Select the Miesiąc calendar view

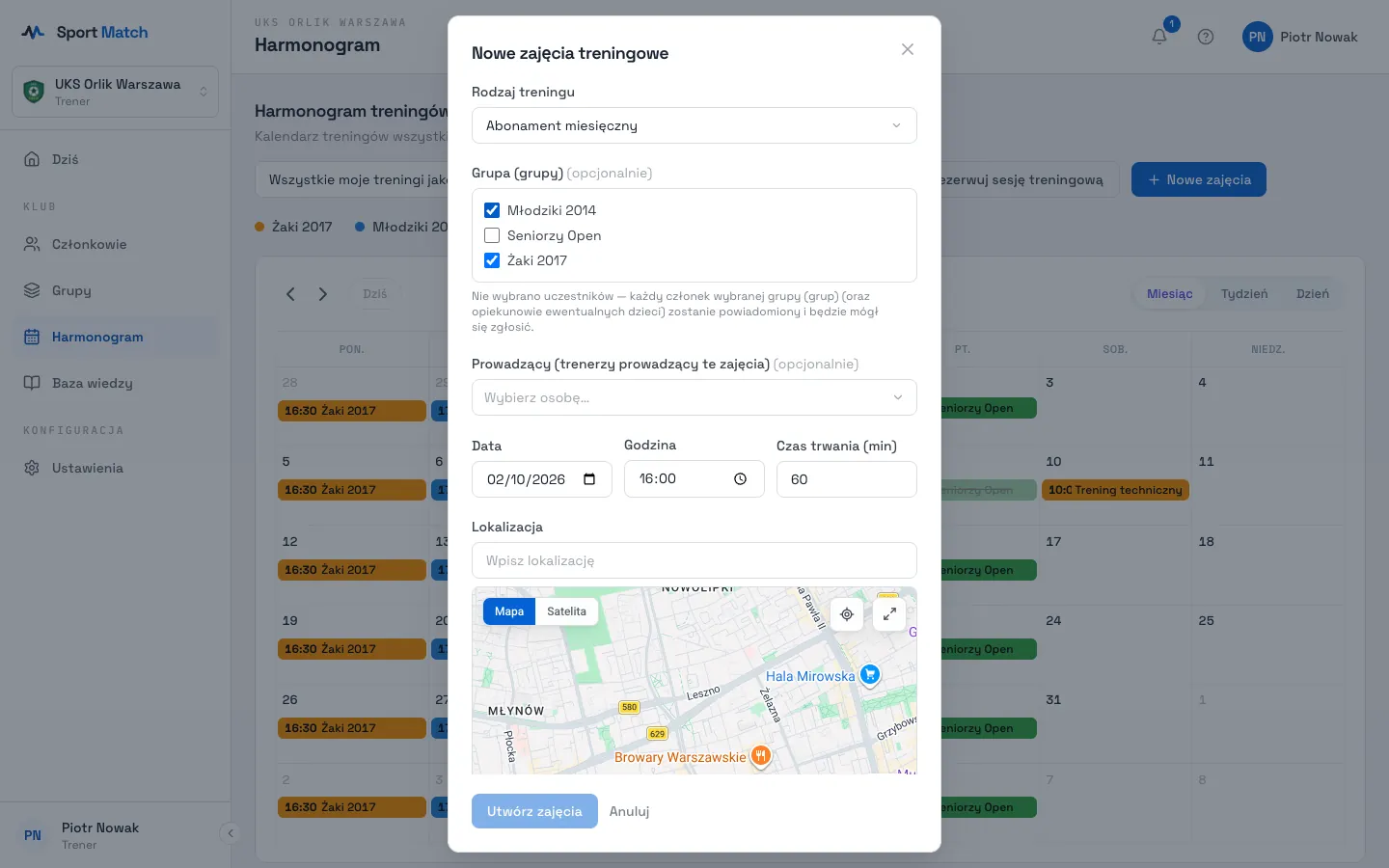coord(1170,294)
